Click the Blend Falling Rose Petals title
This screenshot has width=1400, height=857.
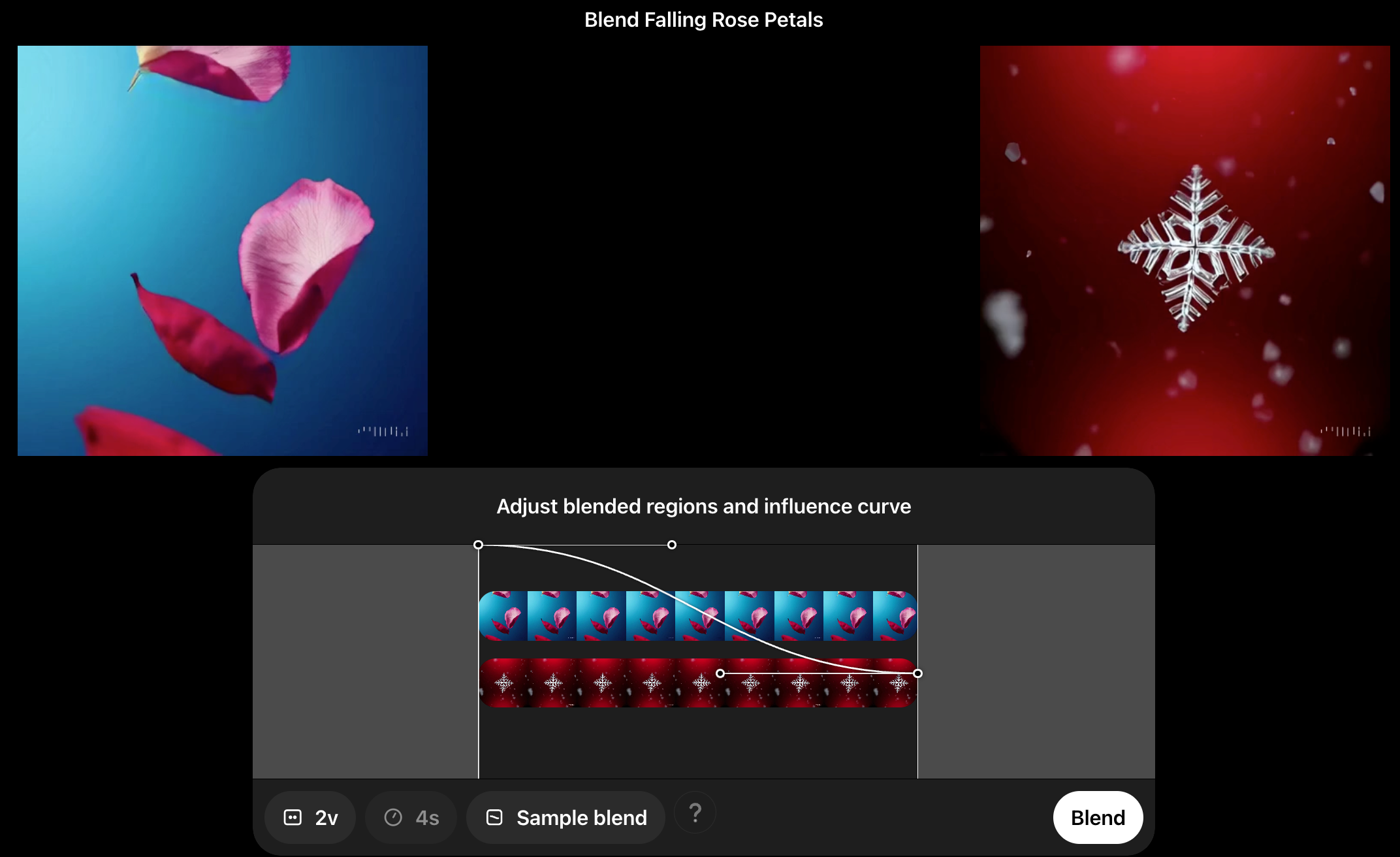tap(703, 20)
